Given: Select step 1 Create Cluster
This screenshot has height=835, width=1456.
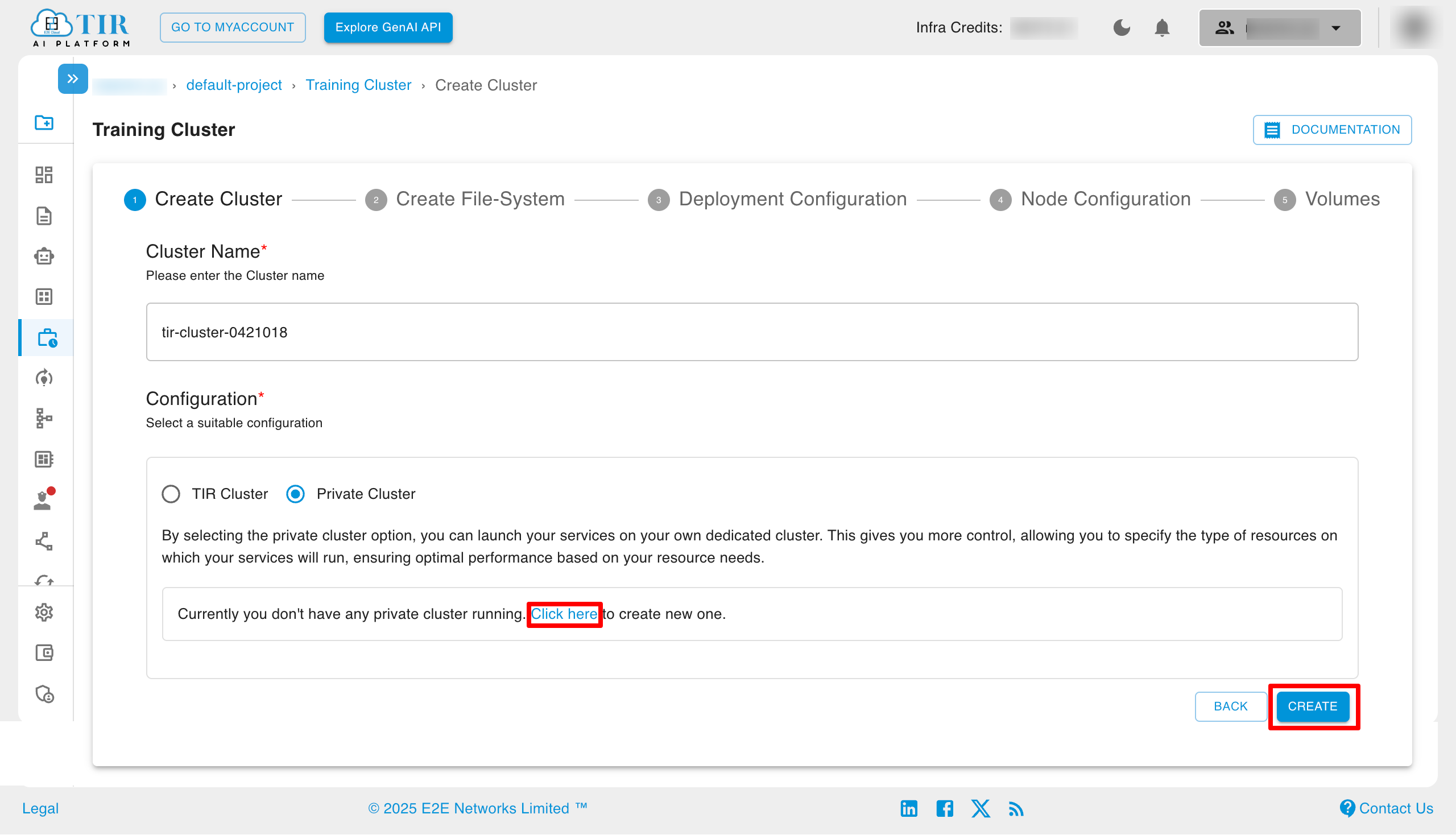Looking at the screenshot, I should tap(203, 199).
